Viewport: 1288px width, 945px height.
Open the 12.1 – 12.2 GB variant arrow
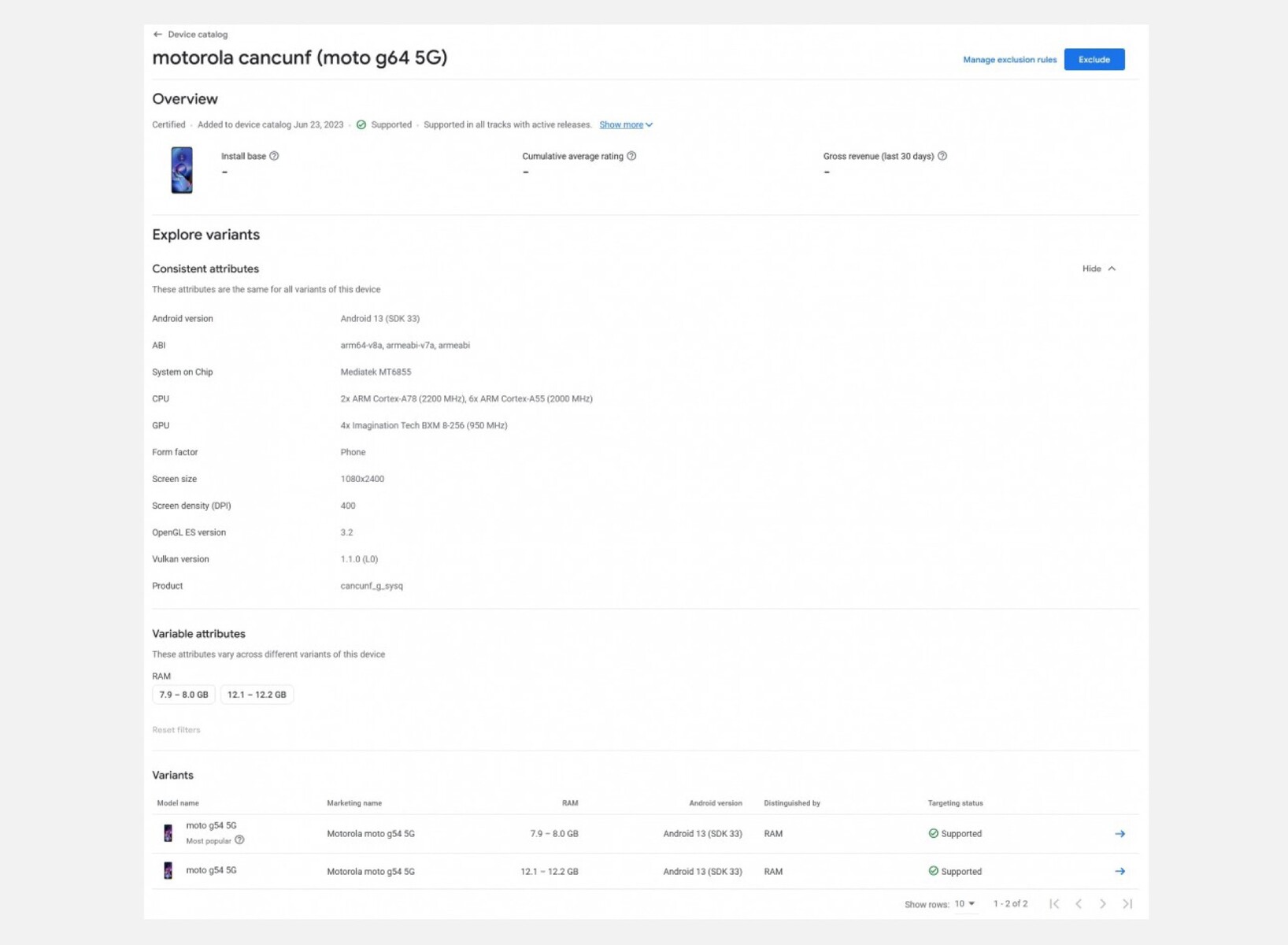coord(1120,872)
